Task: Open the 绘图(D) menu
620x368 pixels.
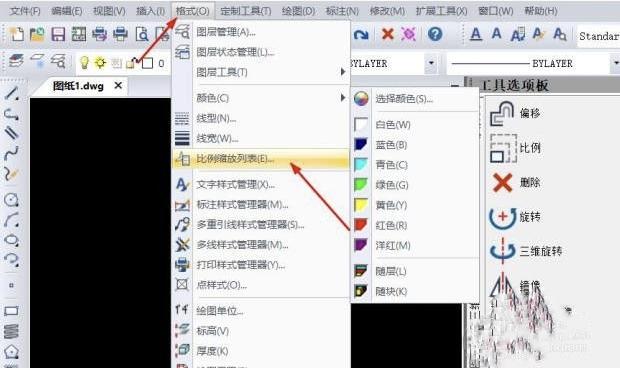Action: 299,11
